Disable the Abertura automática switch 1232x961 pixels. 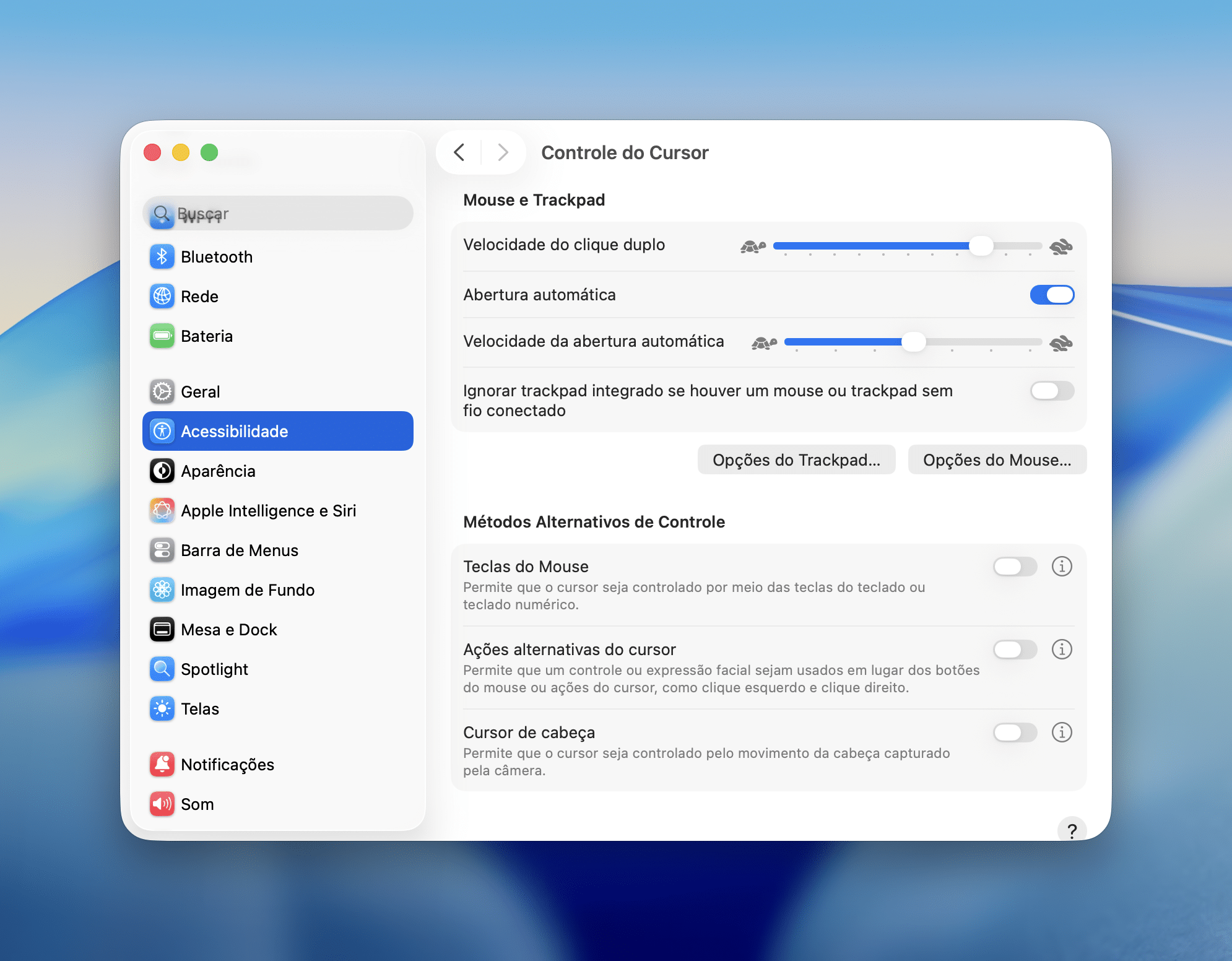coord(1052,295)
